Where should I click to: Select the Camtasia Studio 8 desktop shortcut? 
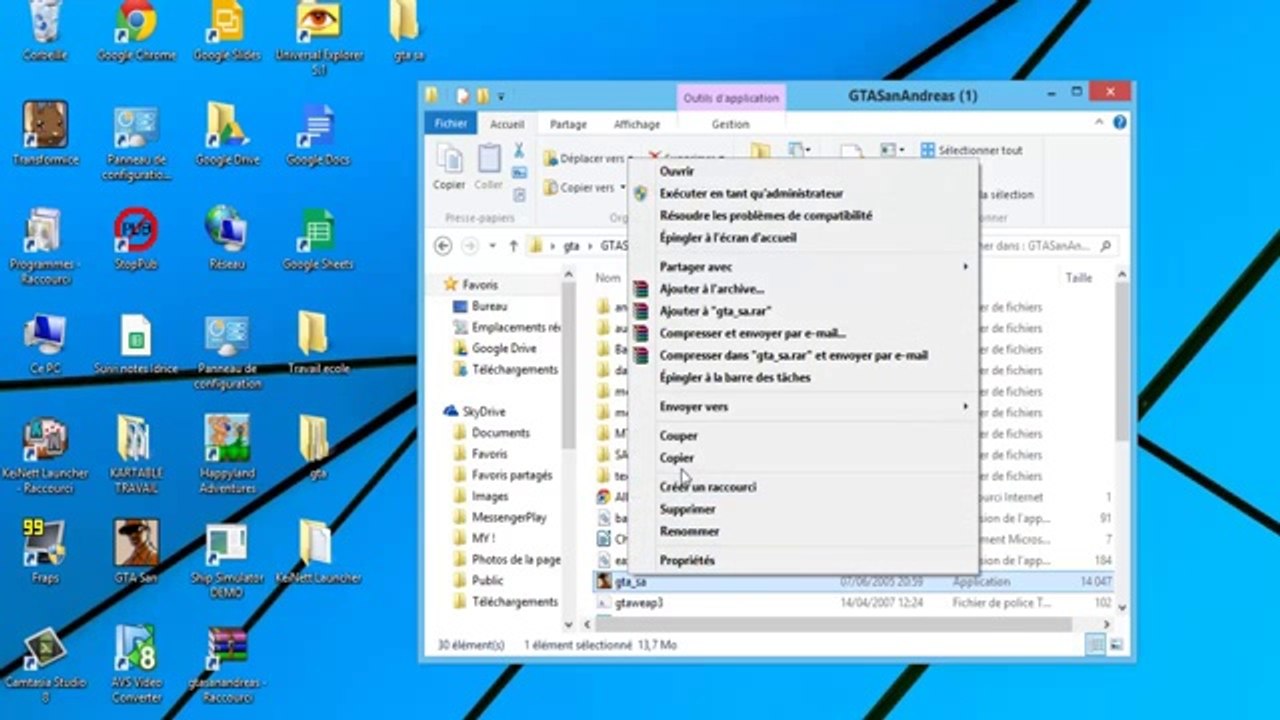45,665
